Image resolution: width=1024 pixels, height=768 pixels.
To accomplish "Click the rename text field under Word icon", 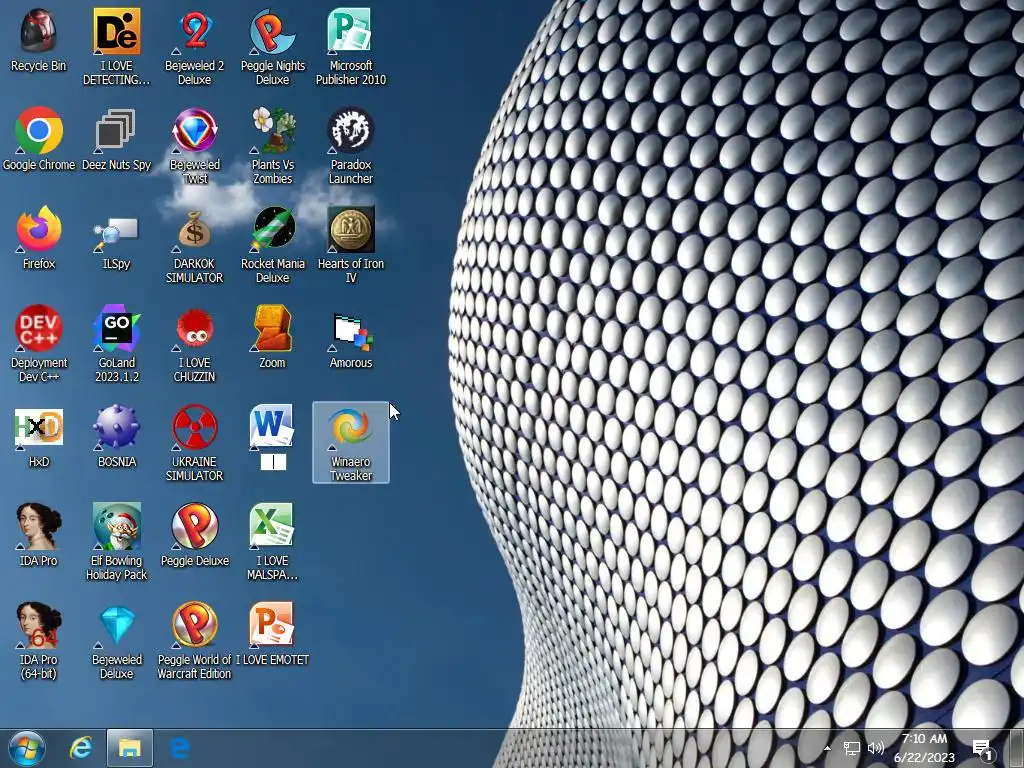I will [x=273, y=462].
